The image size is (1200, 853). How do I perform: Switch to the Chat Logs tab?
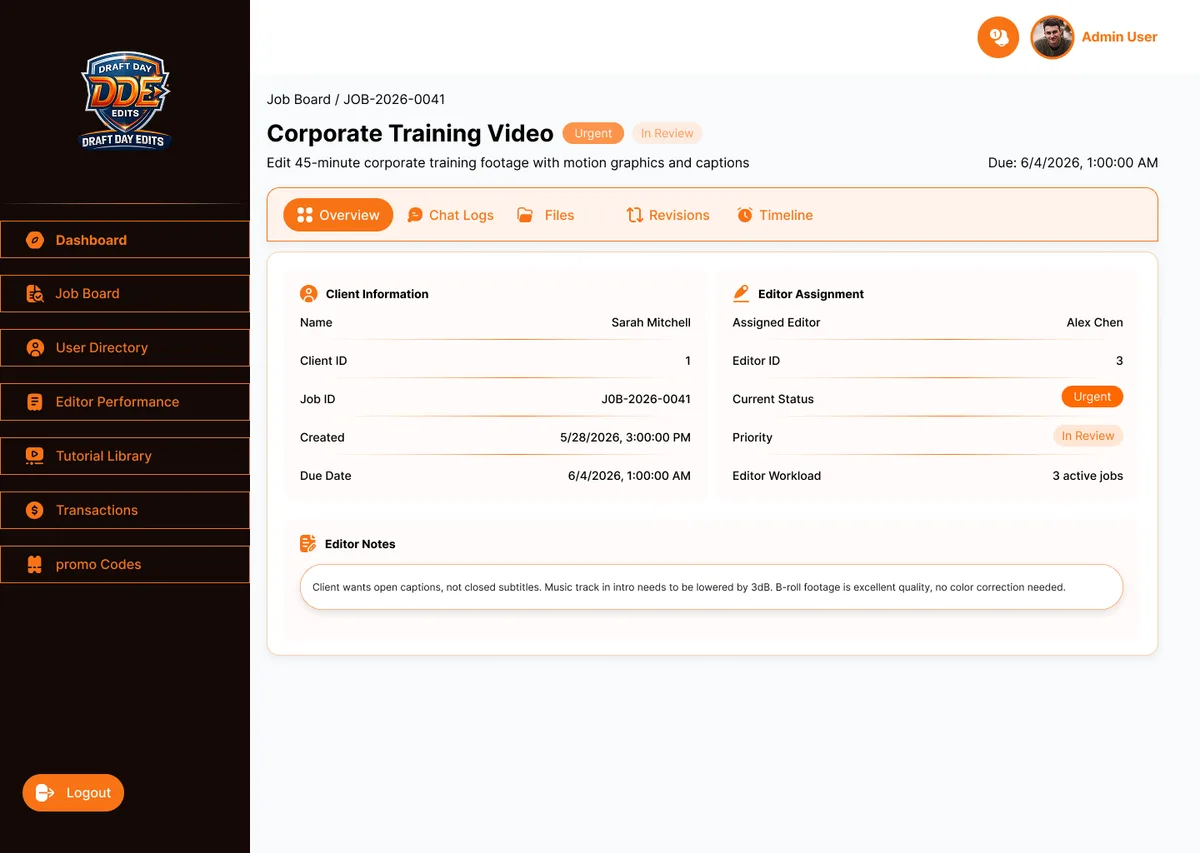[x=451, y=215]
